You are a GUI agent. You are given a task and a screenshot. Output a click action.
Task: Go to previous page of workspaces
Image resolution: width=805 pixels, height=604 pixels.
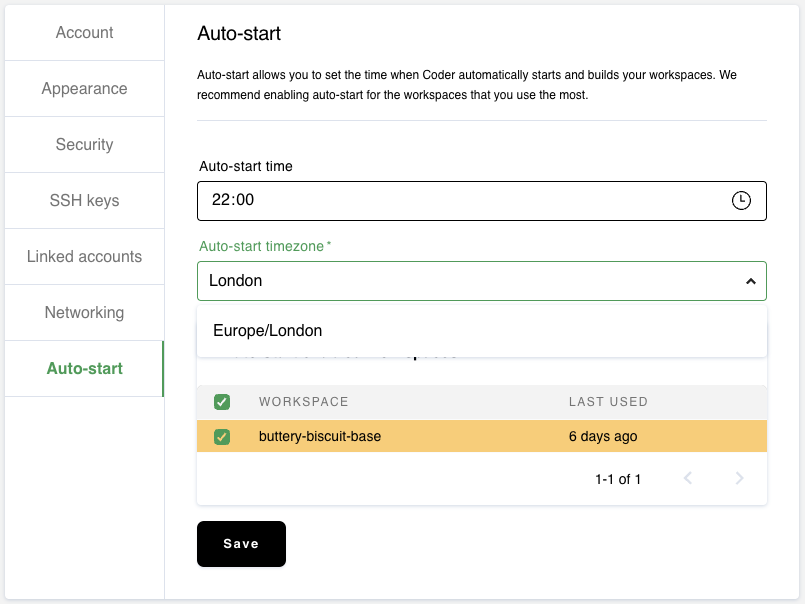coord(688,479)
